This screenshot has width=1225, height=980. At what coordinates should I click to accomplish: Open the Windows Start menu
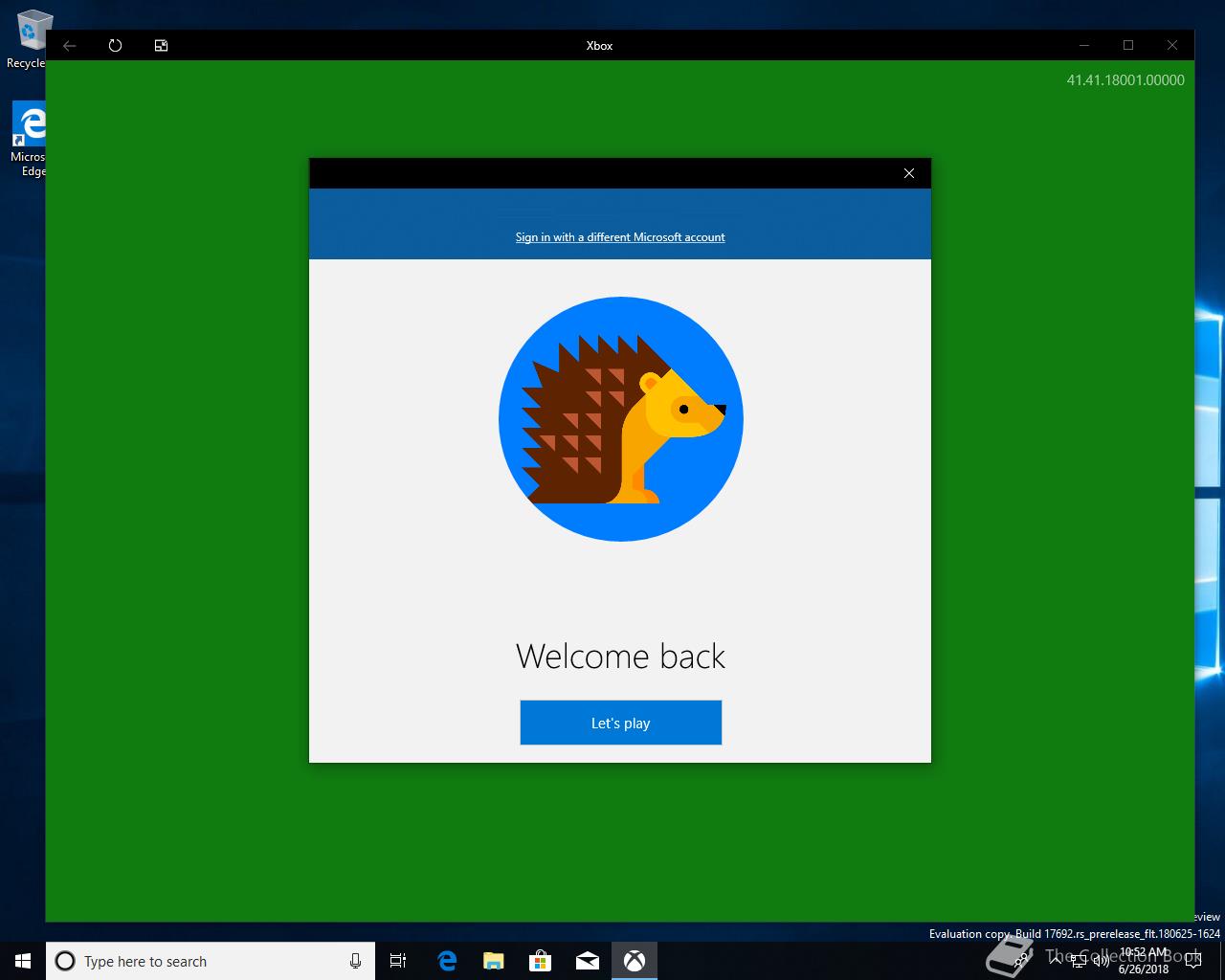click(23, 961)
